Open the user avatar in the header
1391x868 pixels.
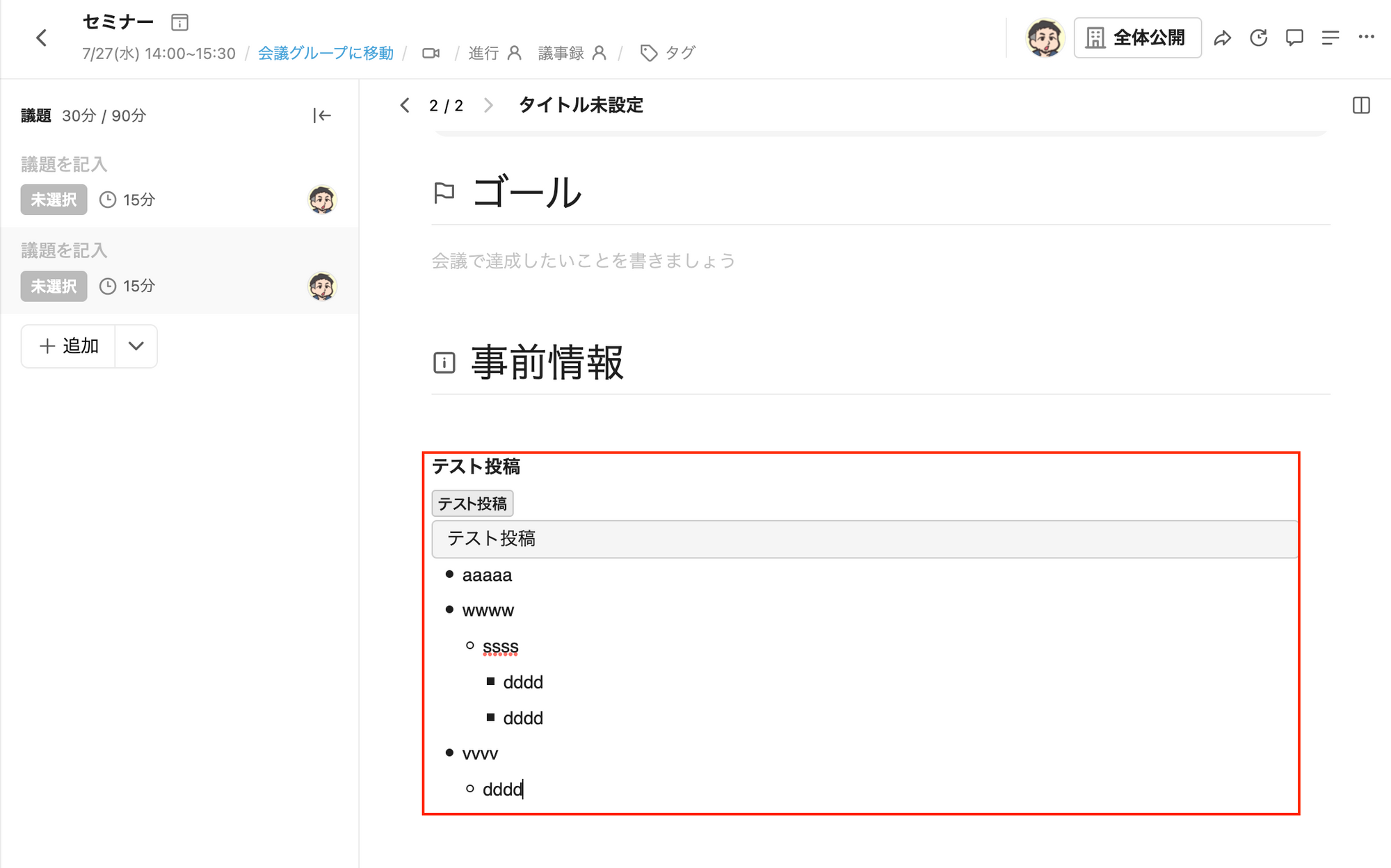pos(1045,38)
